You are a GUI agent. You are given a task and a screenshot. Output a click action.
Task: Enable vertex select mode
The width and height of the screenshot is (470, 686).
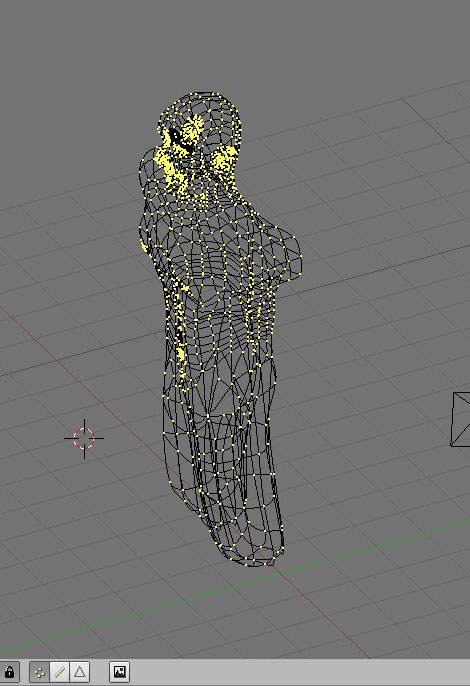39,672
